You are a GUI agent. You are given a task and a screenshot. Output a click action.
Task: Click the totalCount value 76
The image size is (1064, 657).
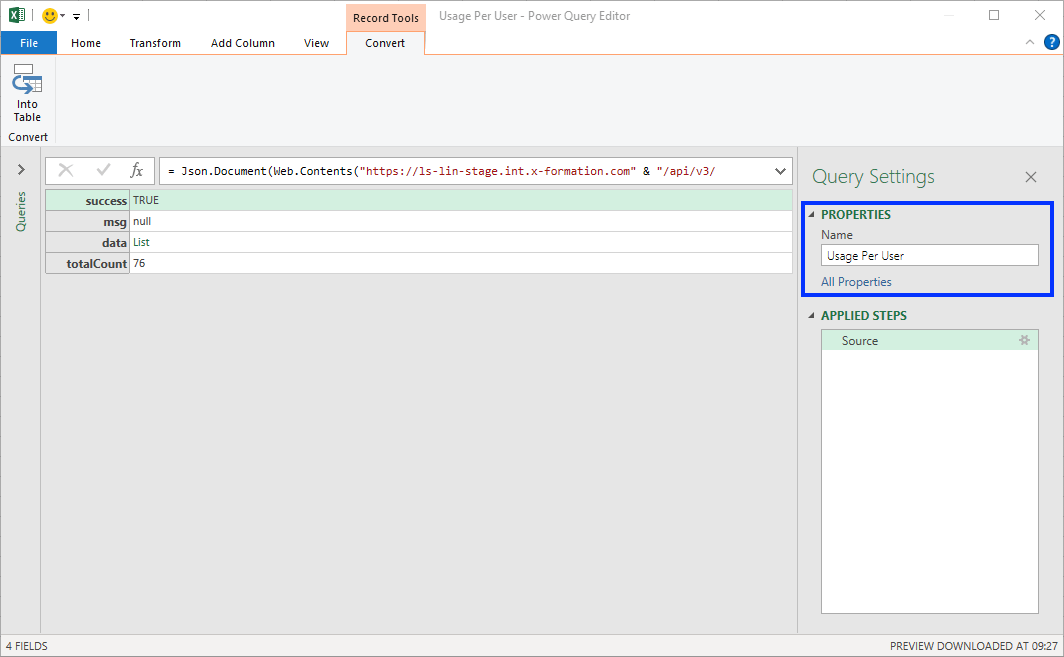click(139, 263)
